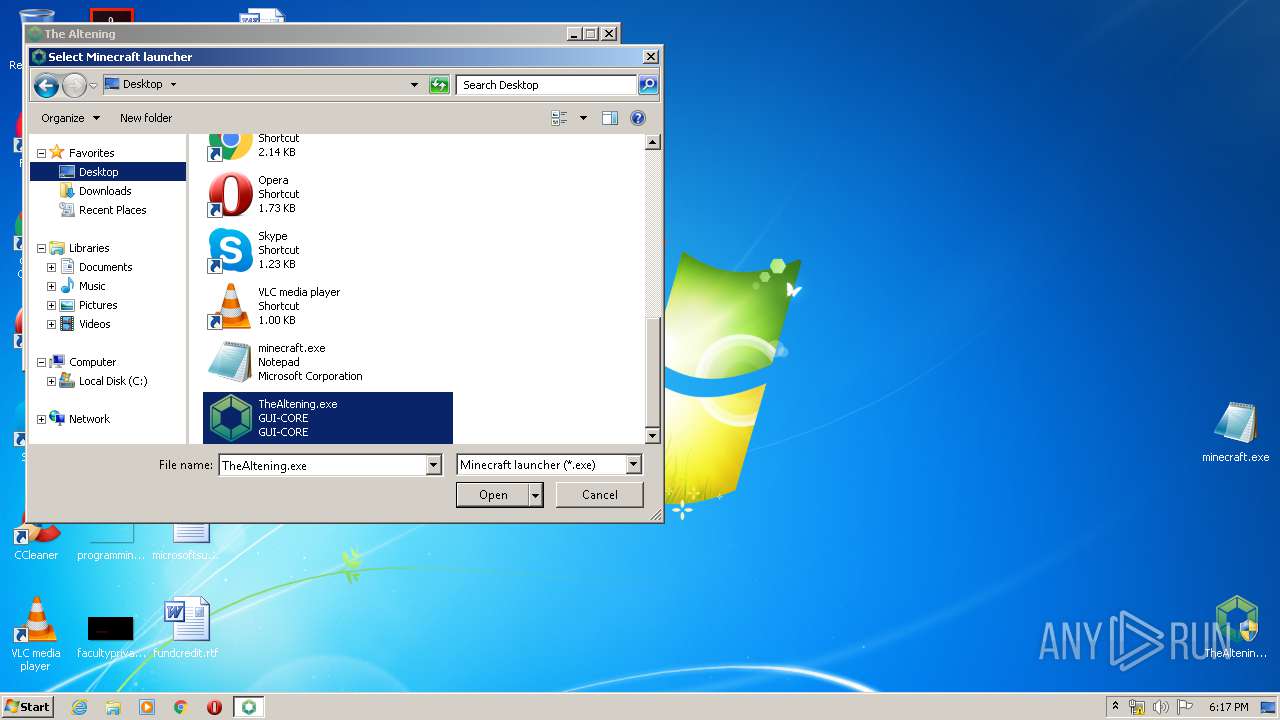
Task: Expand the Pictures library node
Action: point(51,305)
